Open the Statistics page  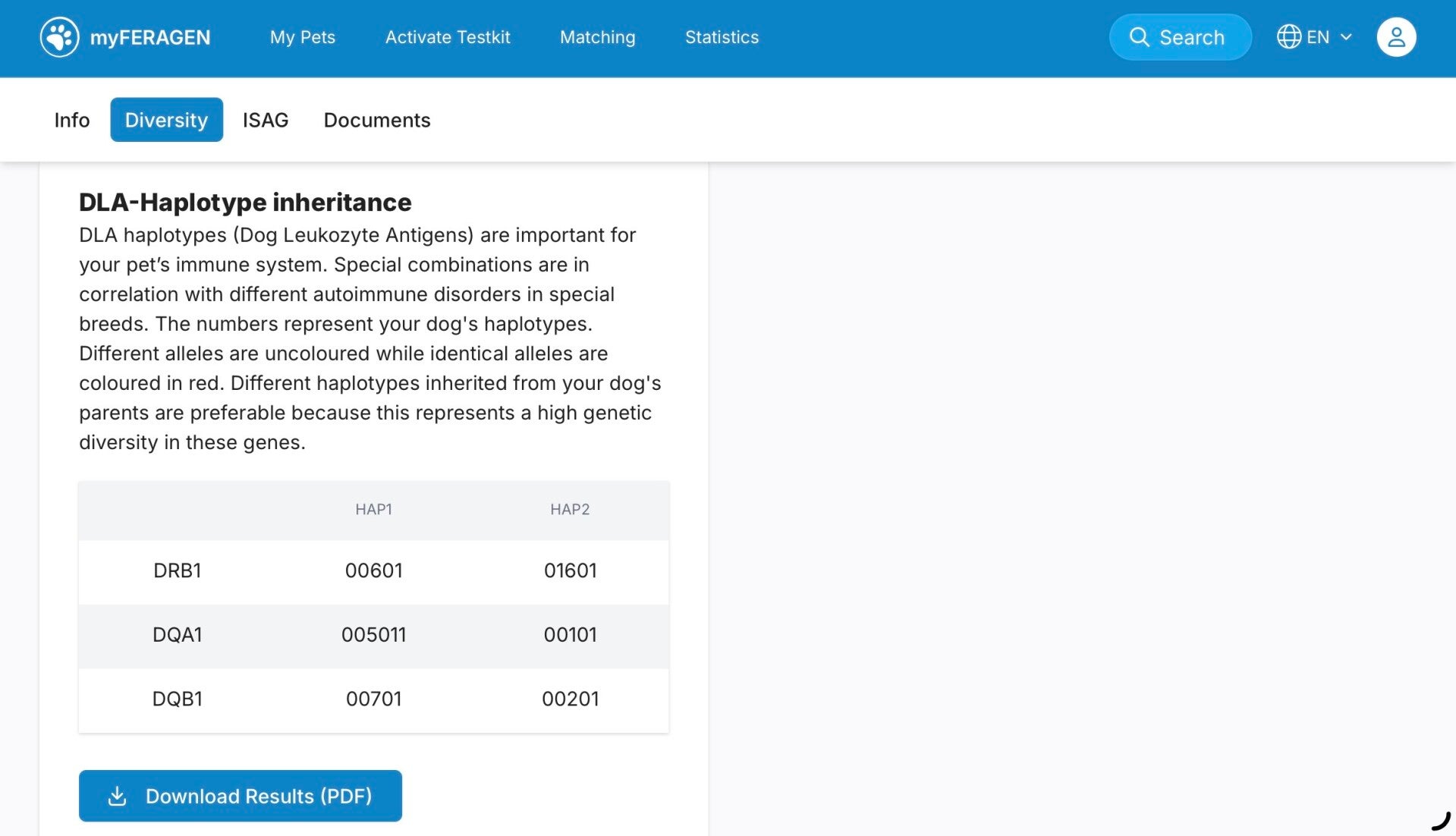tap(722, 37)
